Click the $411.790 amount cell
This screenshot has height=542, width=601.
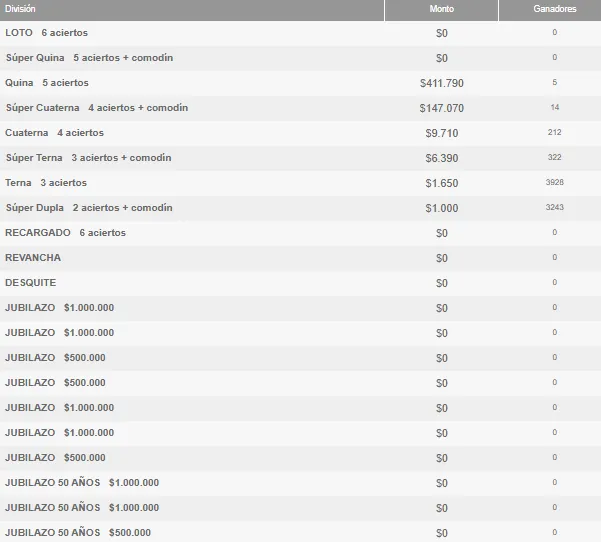point(442,83)
